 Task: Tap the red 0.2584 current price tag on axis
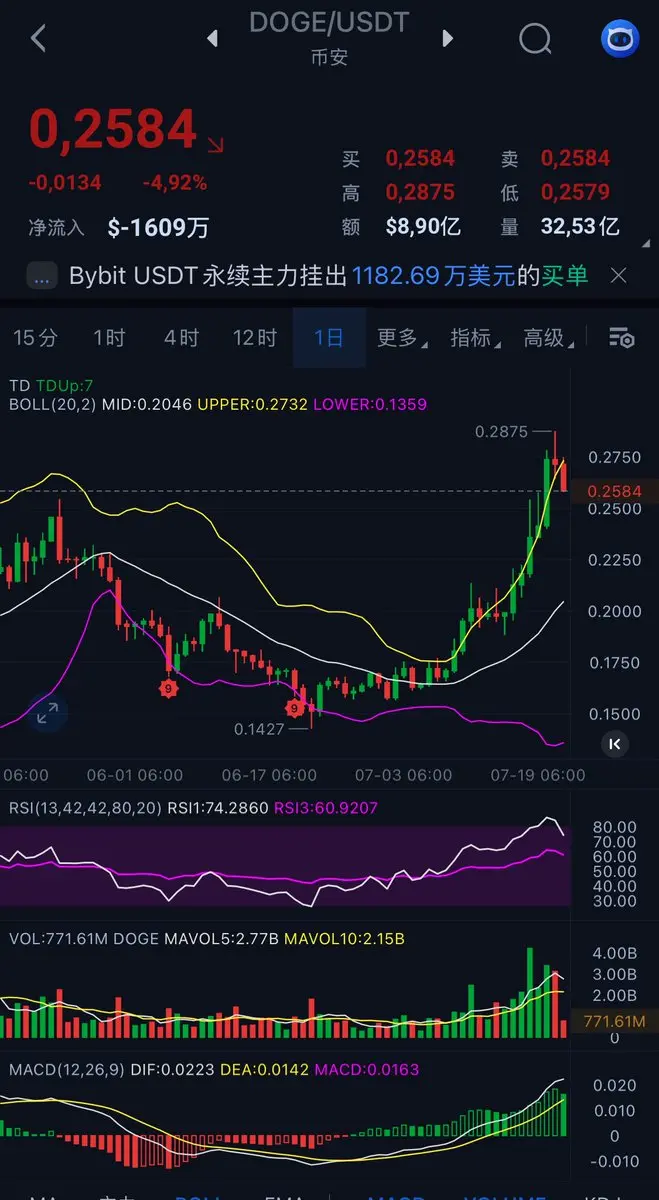coord(615,491)
